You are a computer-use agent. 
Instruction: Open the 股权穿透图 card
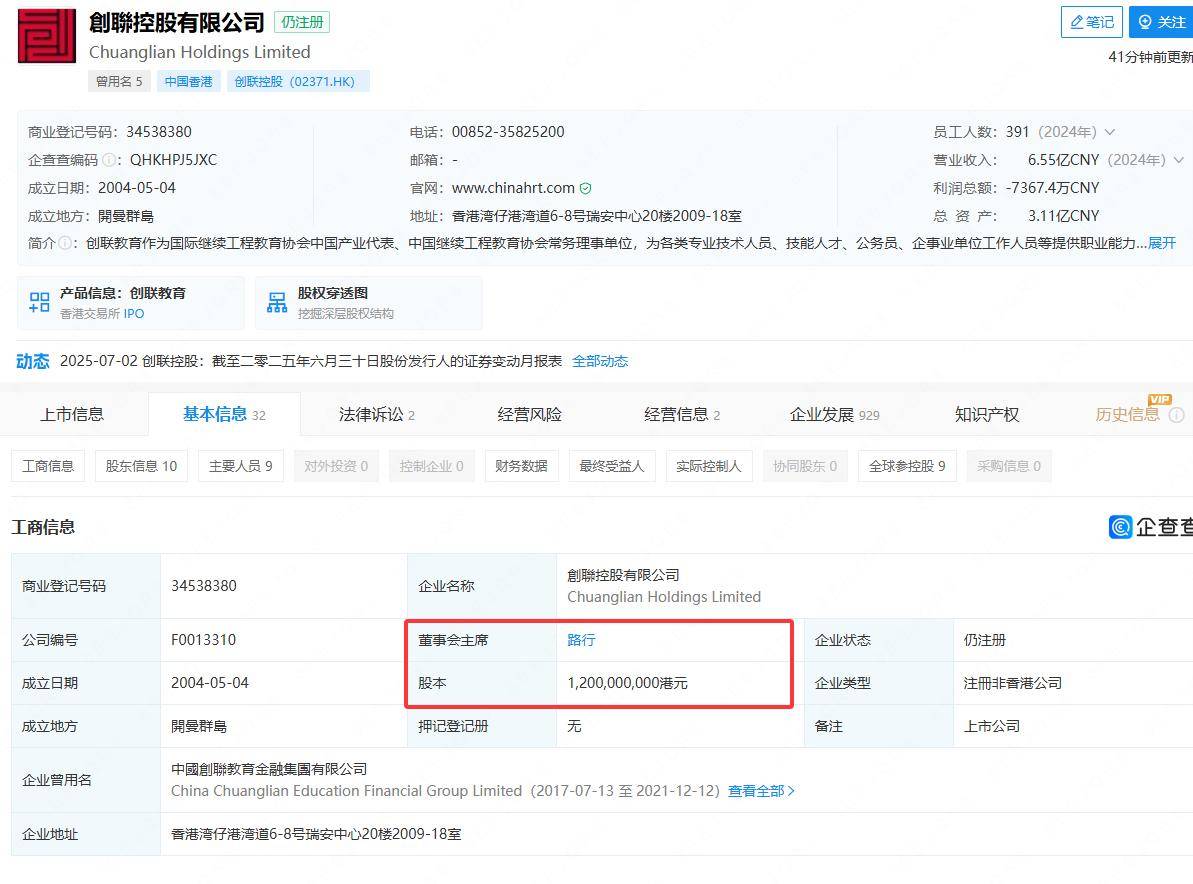point(368,303)
